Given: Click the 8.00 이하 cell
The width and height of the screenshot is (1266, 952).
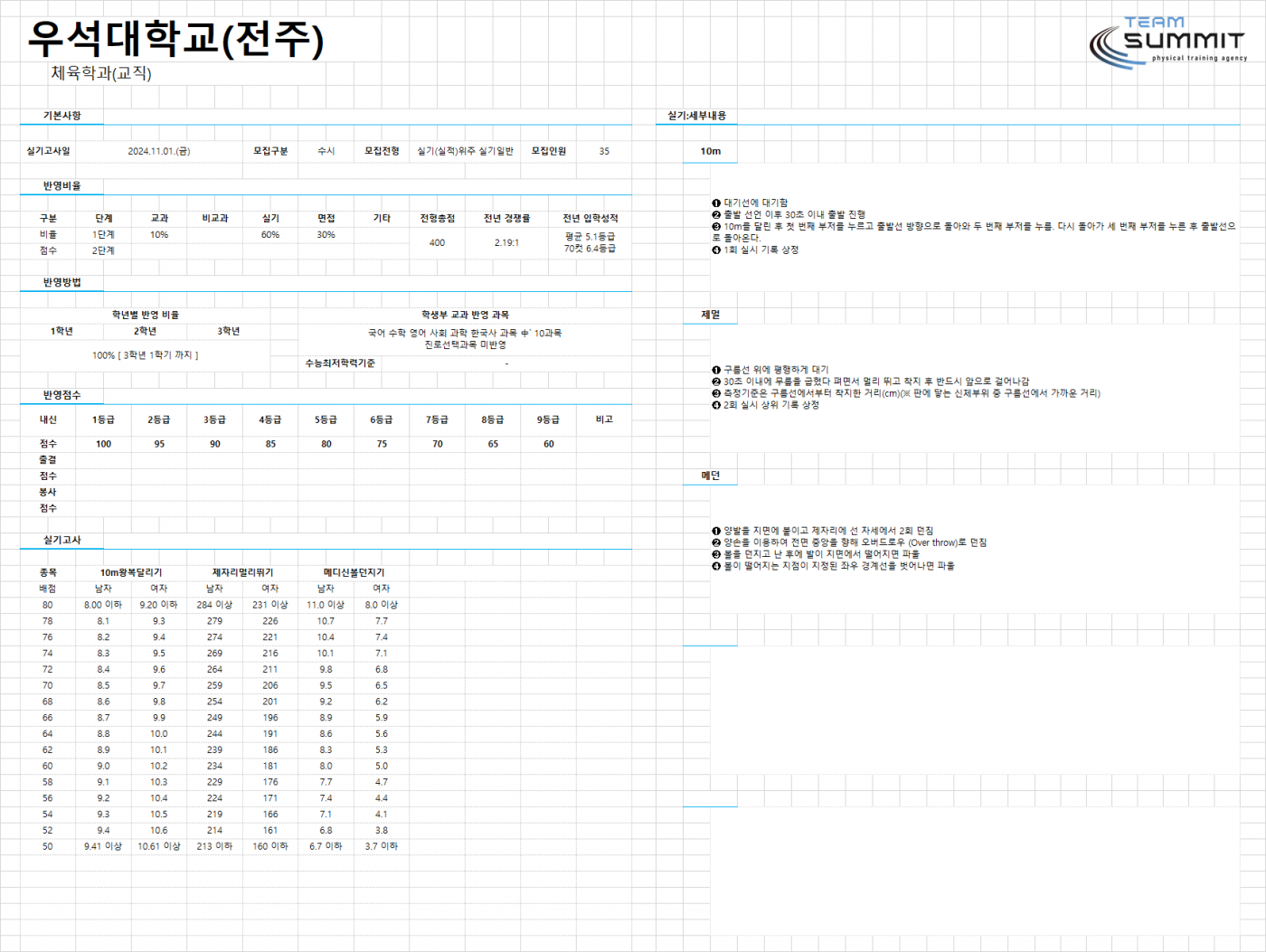Looking at the screenshot, I should point(103,606).
